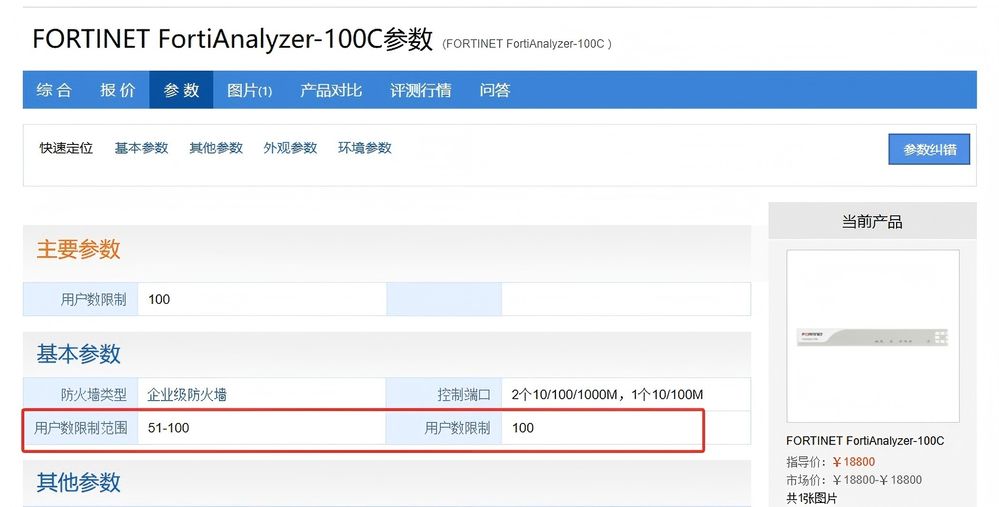Click the 用户数限制范围 label cell
Viewport: 999px width, 507px height.
[x=81, y=428]
